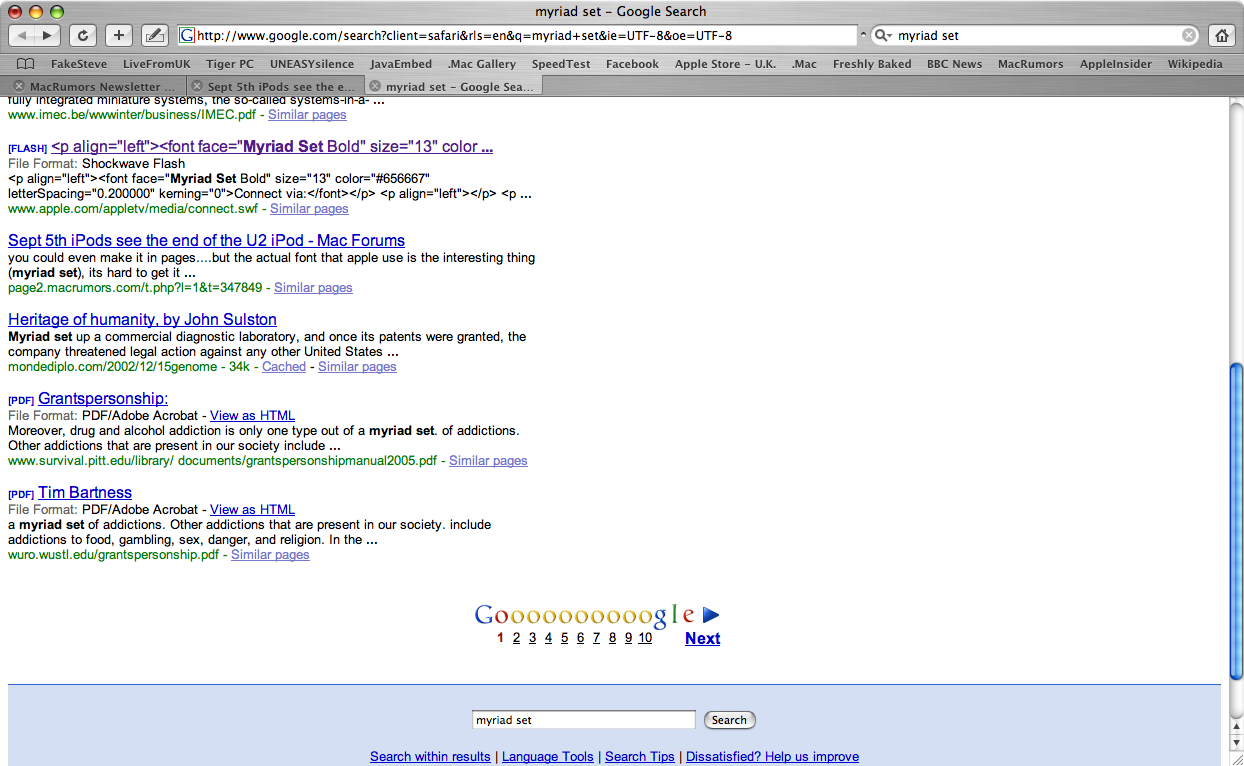The width and height of the screenshot is (1244, 766).
Task: Open Search within results link
Action: pos(430,756)
